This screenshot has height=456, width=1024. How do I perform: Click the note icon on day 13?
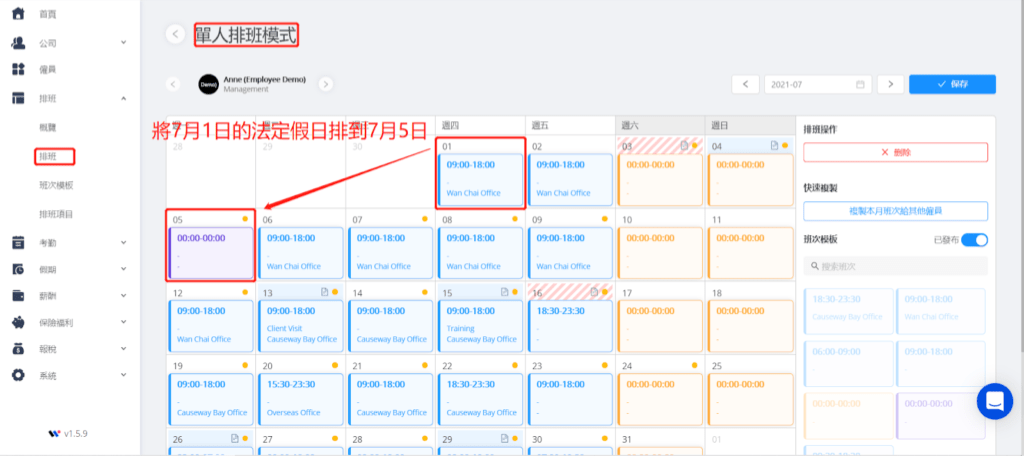325,292
